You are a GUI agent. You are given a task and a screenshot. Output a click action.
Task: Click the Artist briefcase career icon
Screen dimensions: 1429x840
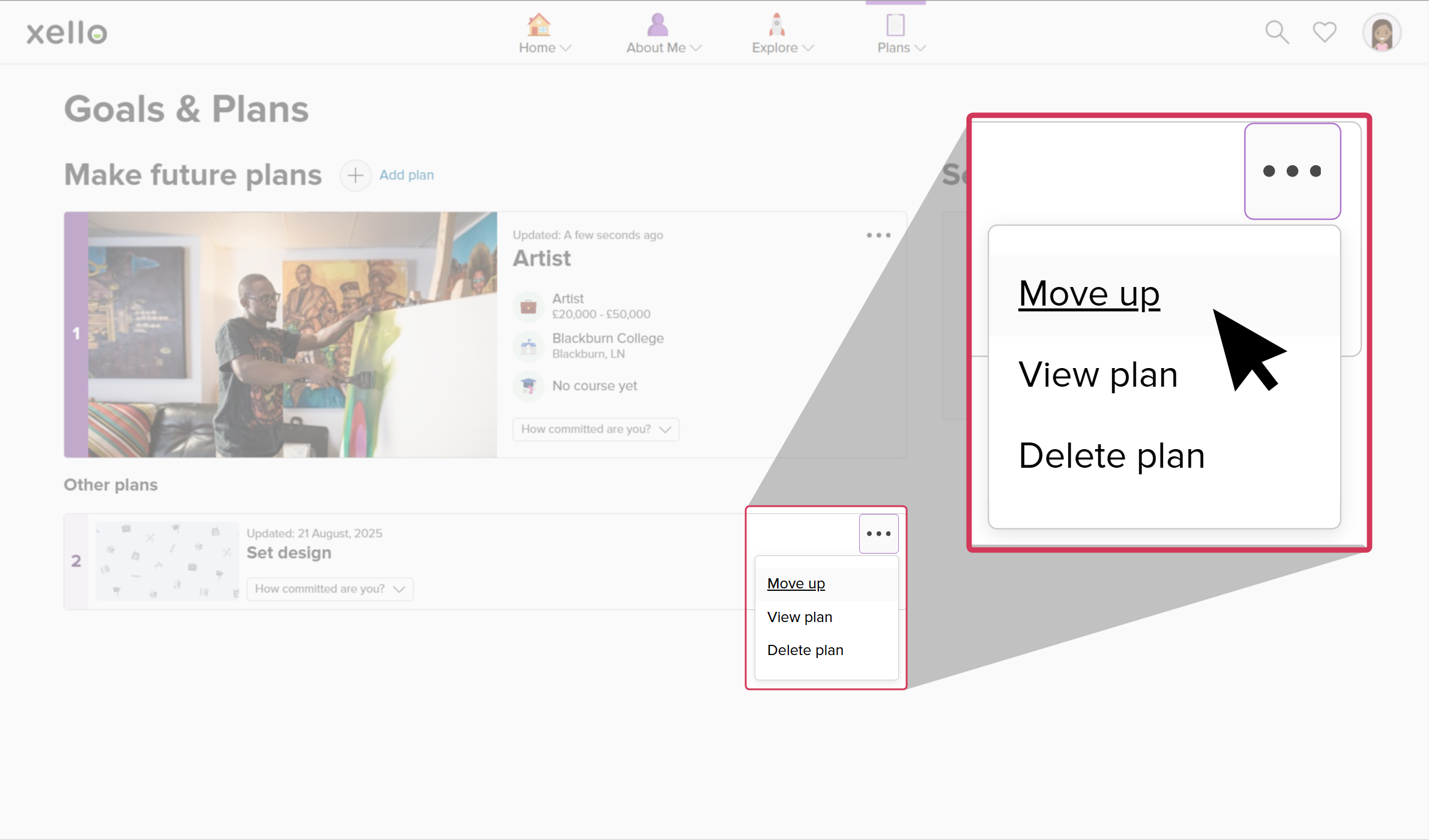[x=528, y=306]
